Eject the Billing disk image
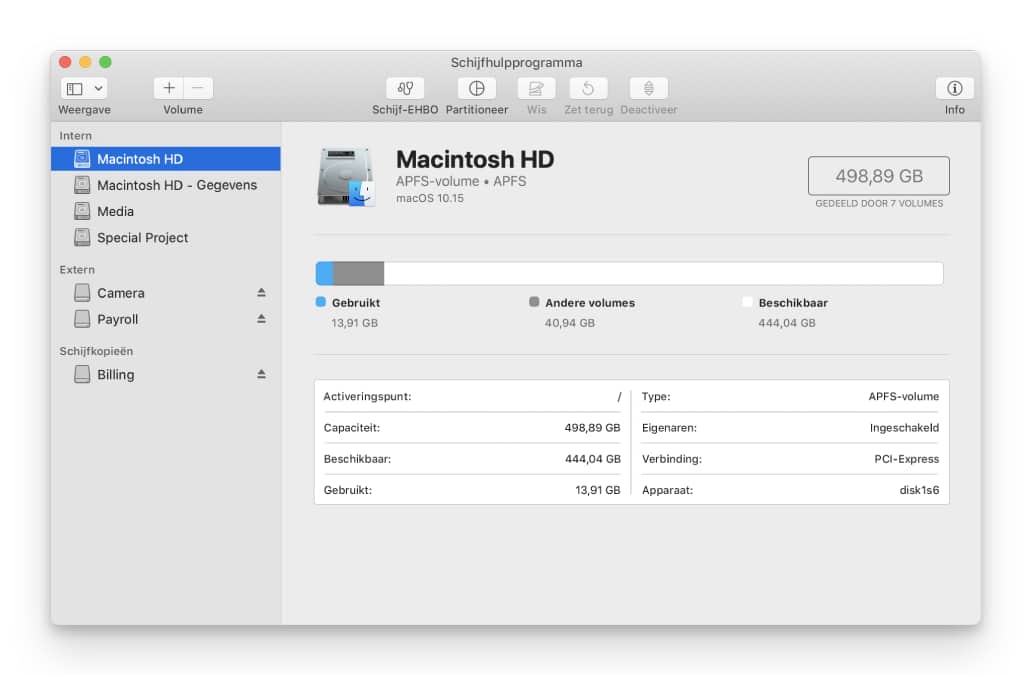 click(x=261, y=374)
